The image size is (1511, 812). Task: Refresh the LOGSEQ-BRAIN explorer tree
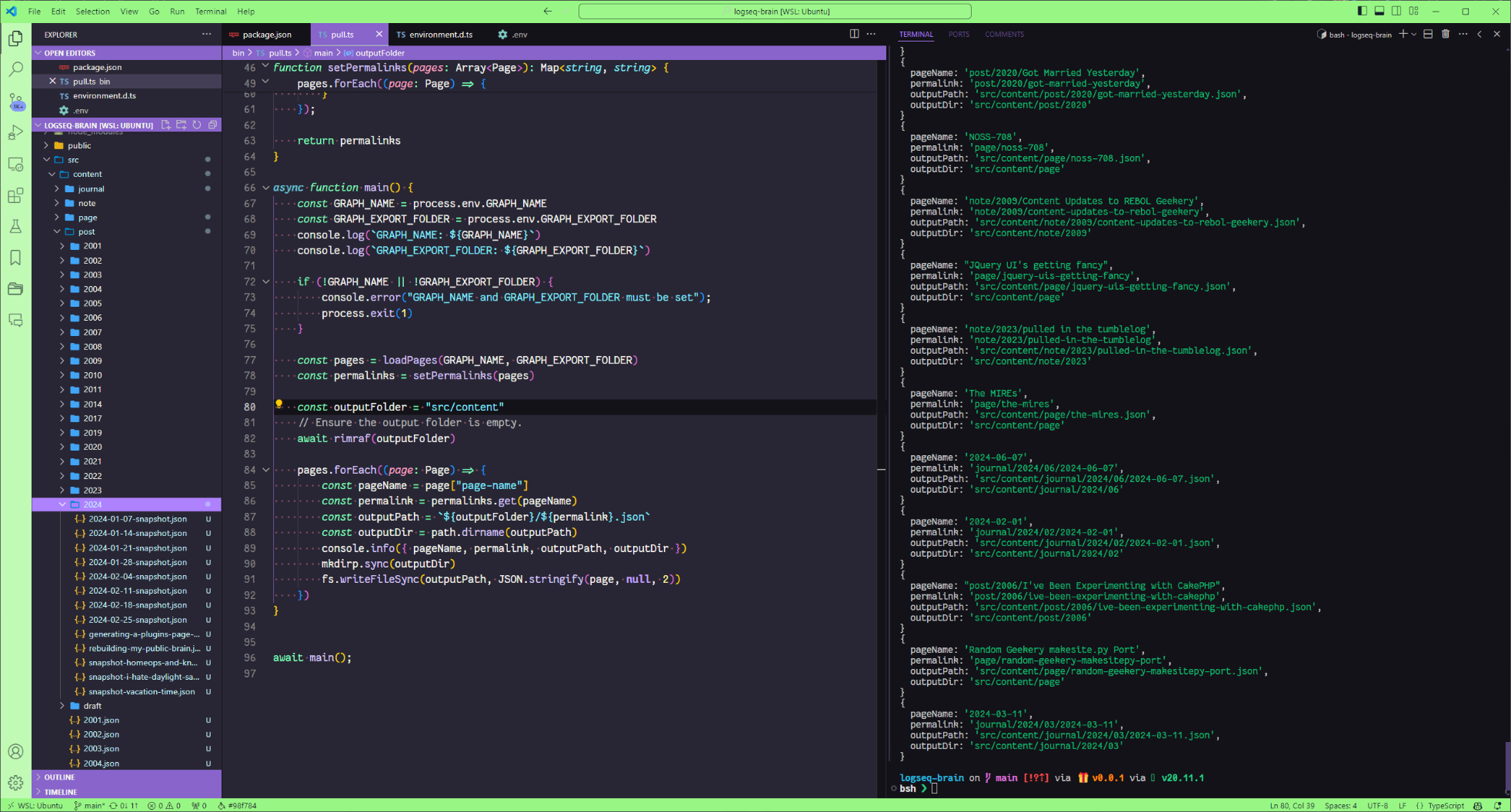(x=197, y=125)
